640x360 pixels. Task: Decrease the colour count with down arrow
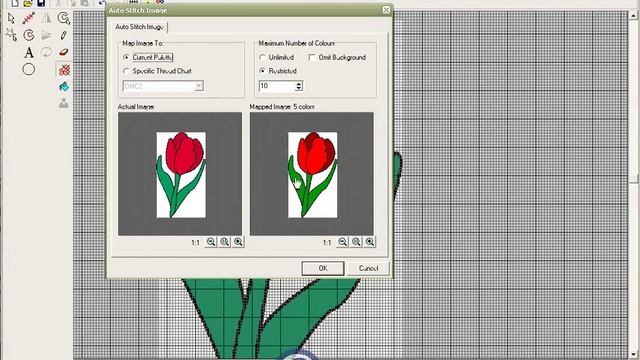[299, 88]
